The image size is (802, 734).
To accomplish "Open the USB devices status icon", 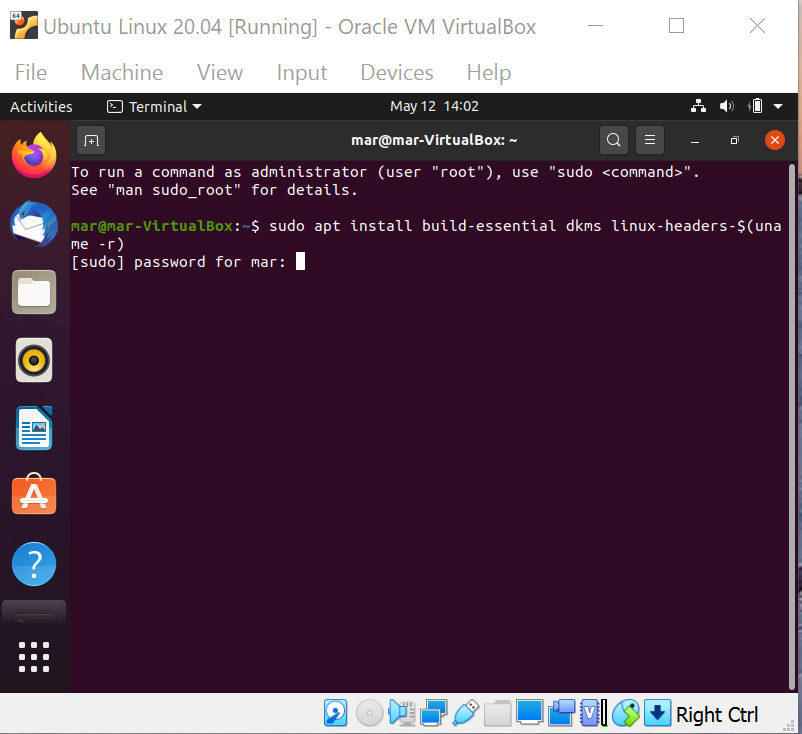I will click(x=466, y=713).
